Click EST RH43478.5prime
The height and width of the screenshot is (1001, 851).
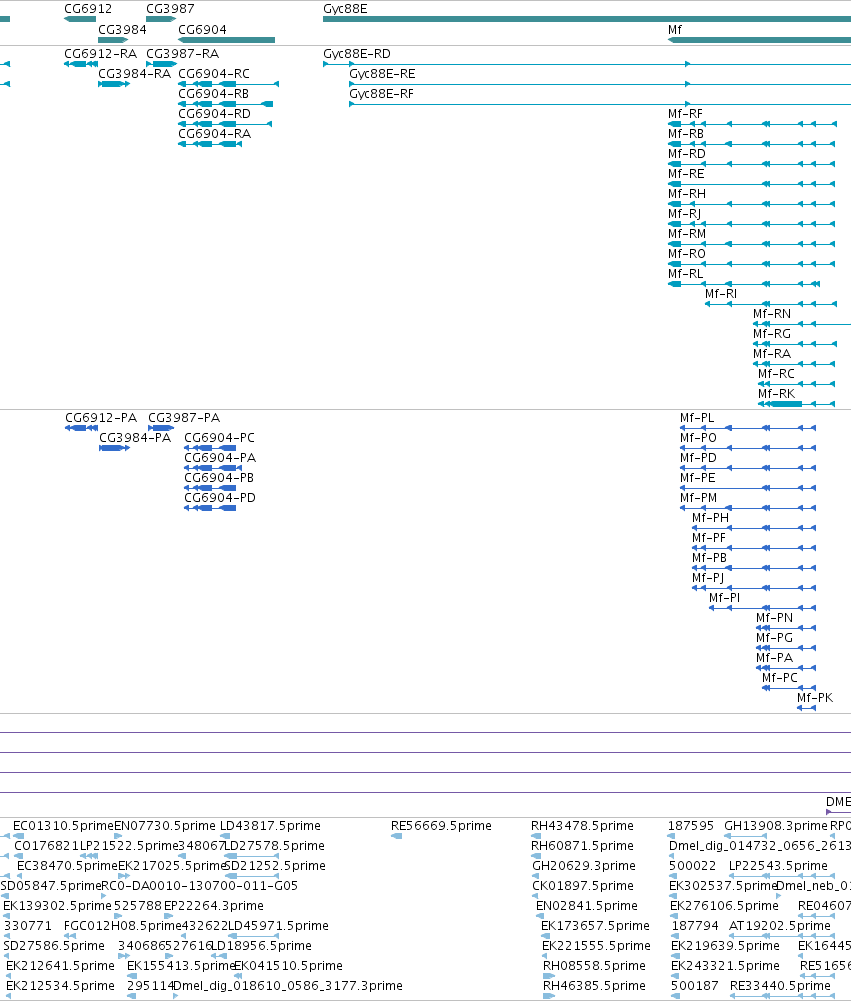pyautogui.click(x=583, y=825)
